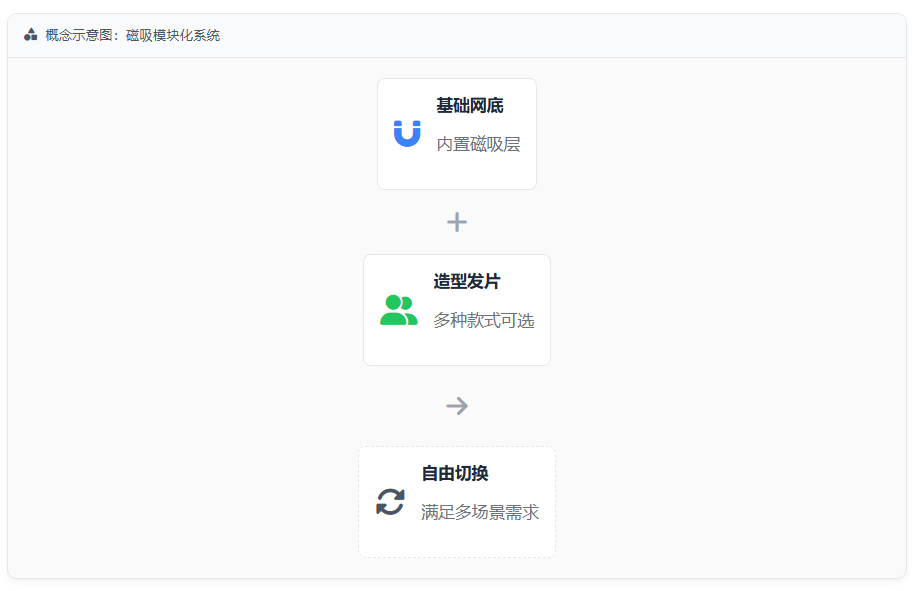Click the green users icon

click(399, 310)
